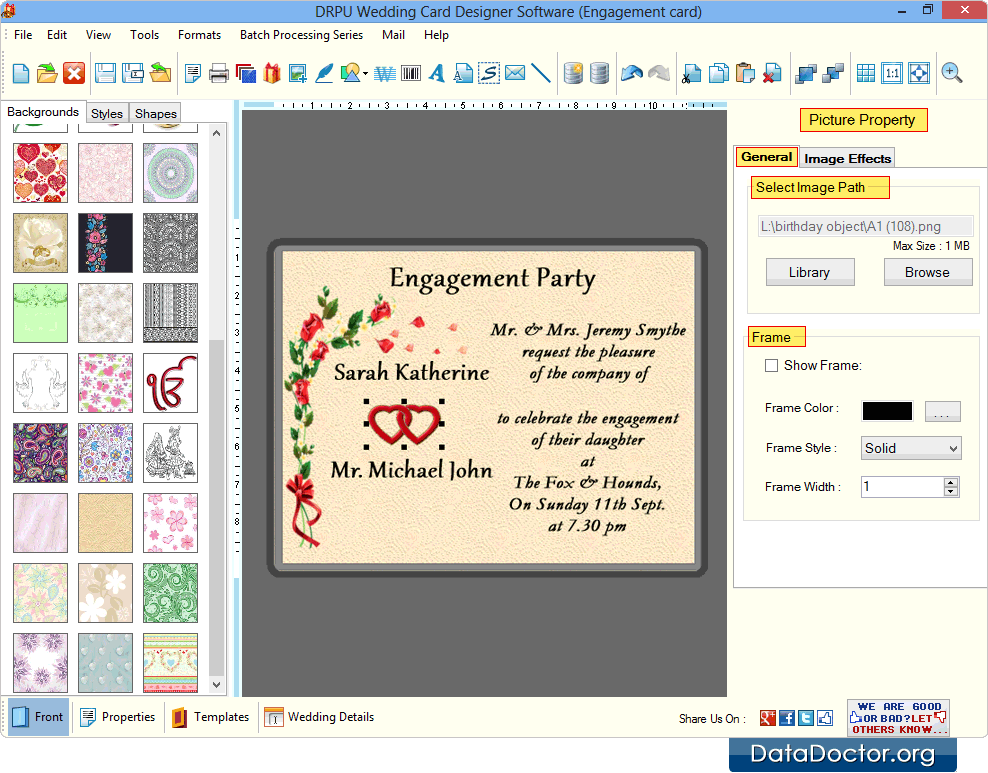Share on Google Plus icon
The image size is (988, 773).
click(767, 718)
